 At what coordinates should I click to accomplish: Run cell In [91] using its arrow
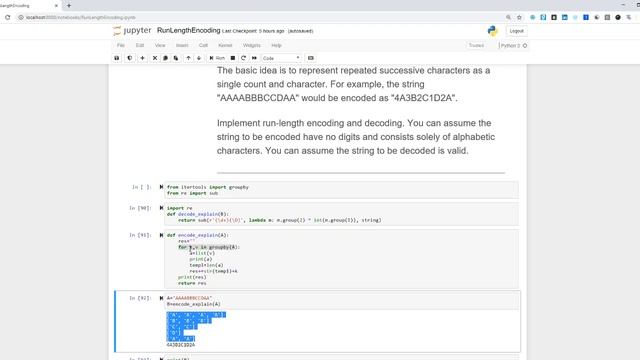coord(161,235)
